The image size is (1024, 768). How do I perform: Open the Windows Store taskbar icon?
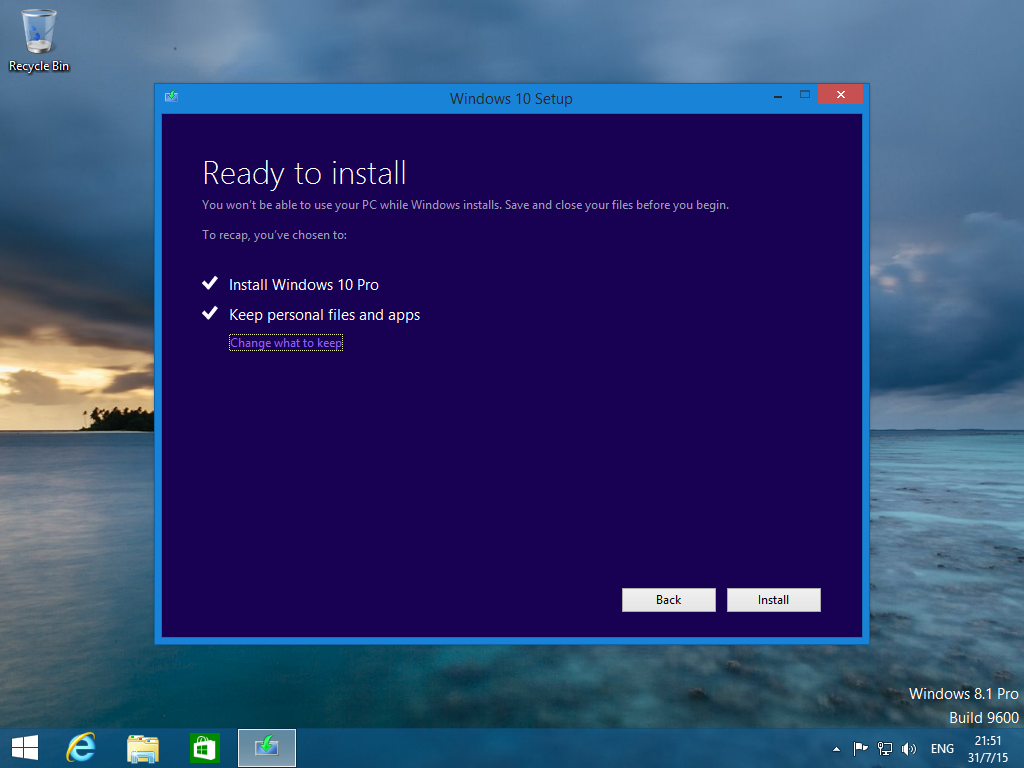(x=204, y=748)
